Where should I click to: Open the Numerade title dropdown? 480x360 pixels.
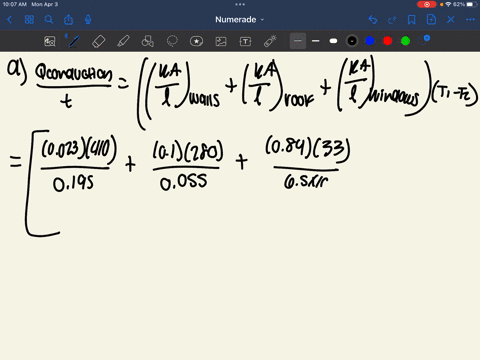coord(240,20)
